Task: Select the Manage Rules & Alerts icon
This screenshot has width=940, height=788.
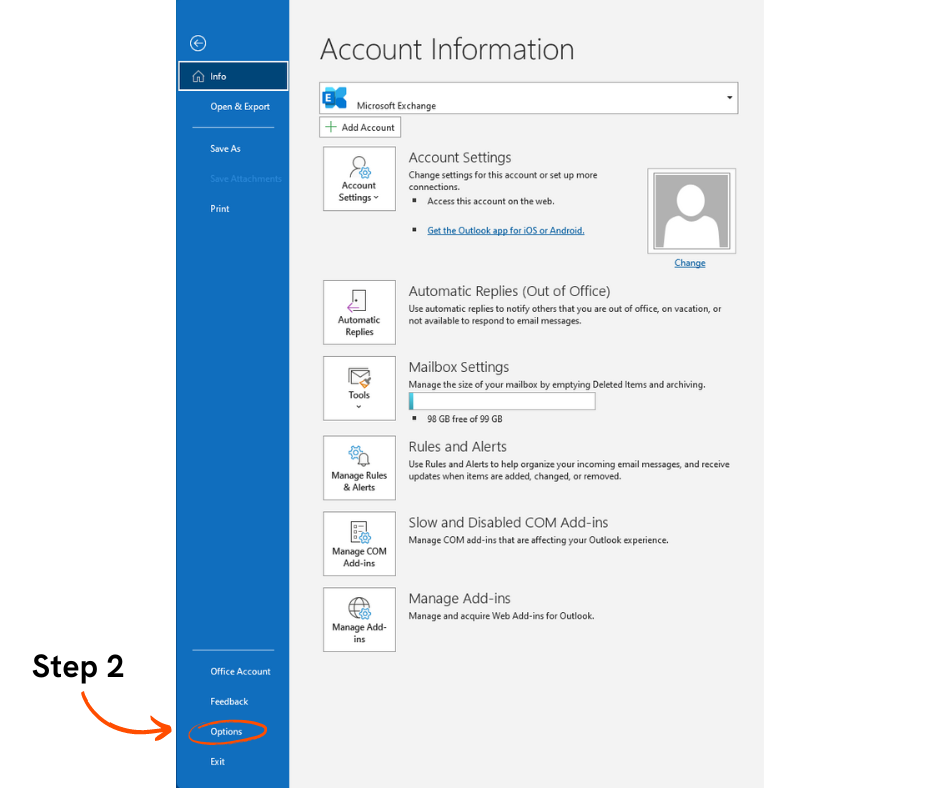Action: click(x=359, y=468)
